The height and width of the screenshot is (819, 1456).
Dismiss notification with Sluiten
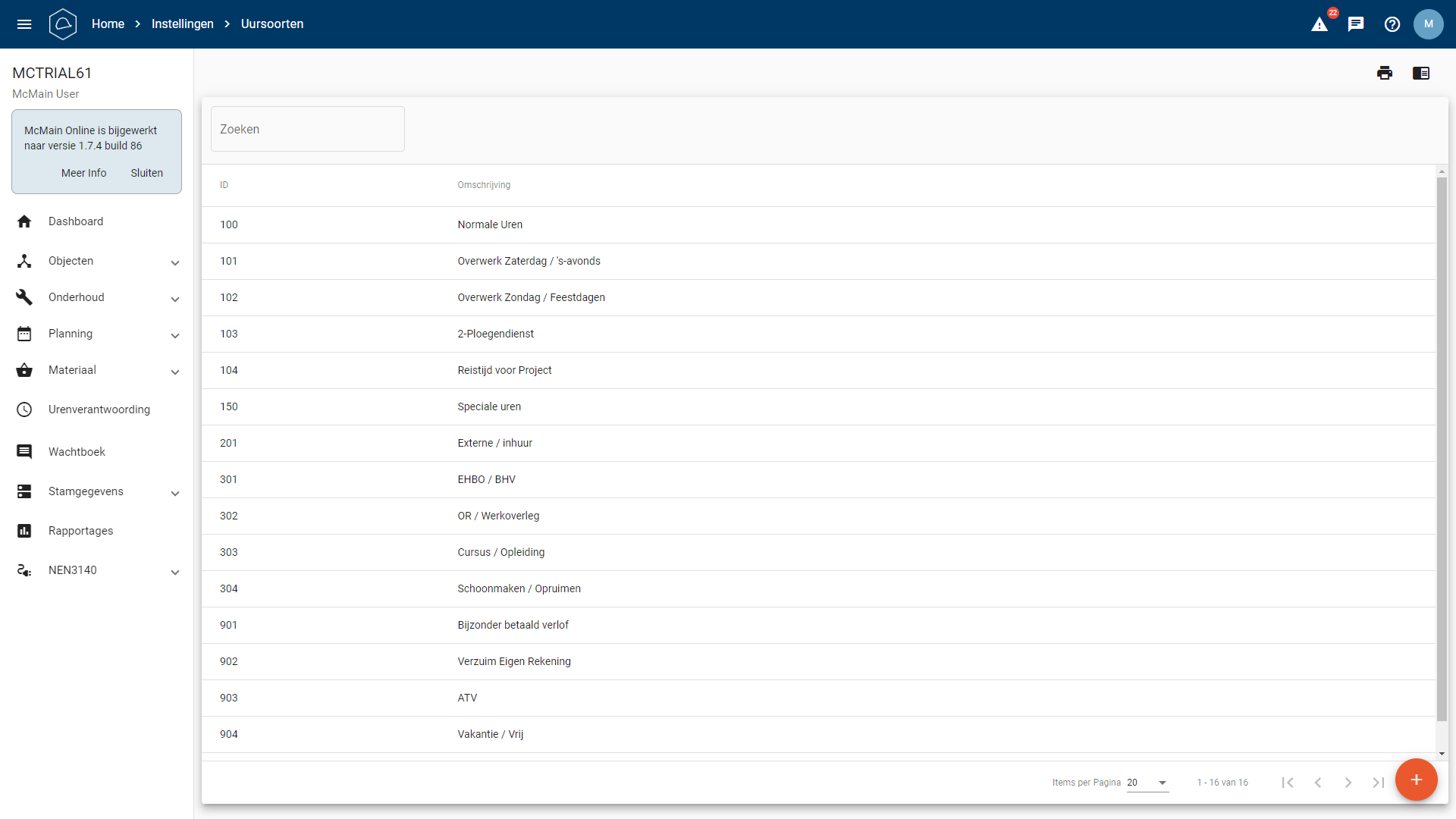pos(146,173)
